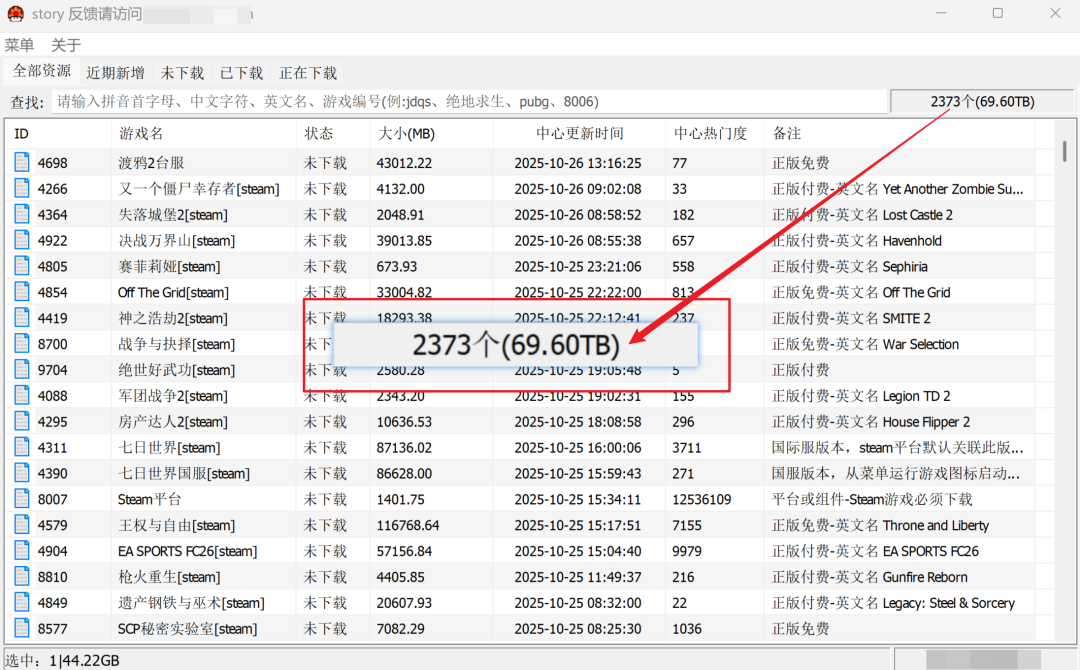Click the document icon for ID 4904
The image size is (1080, 670).
(23, 551)
